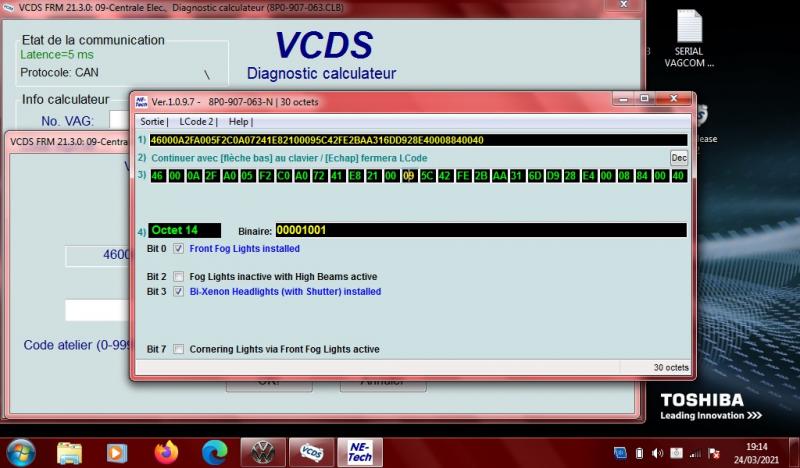Select byte cell 46
The width and height of the screenshot is (800, 468).
tap(157, 176)
